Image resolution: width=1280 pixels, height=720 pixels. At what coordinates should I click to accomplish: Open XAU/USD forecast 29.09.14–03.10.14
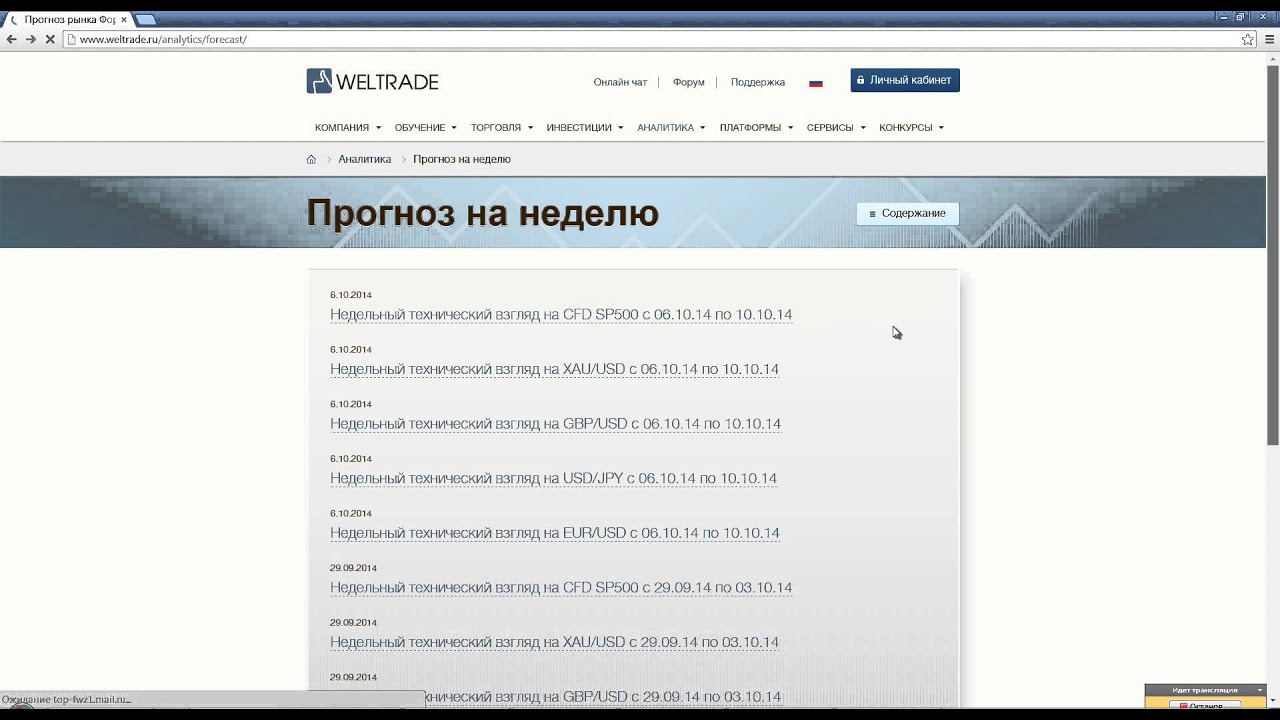pos(554,642)
